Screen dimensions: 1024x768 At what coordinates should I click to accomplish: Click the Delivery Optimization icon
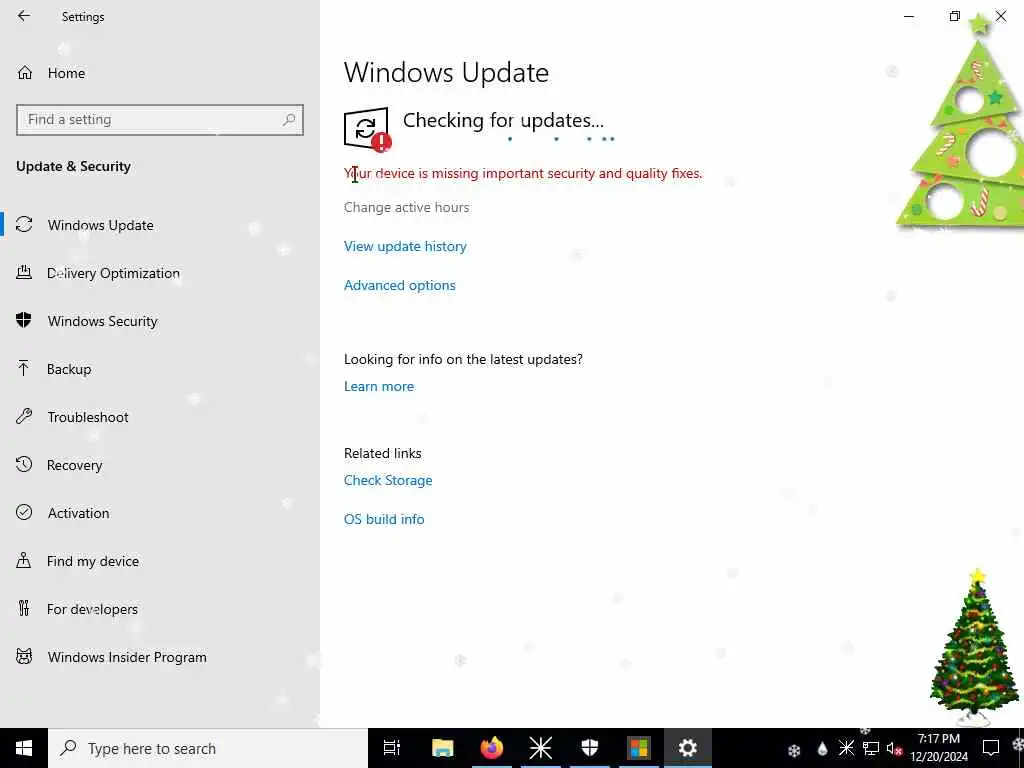pos(24,273)
